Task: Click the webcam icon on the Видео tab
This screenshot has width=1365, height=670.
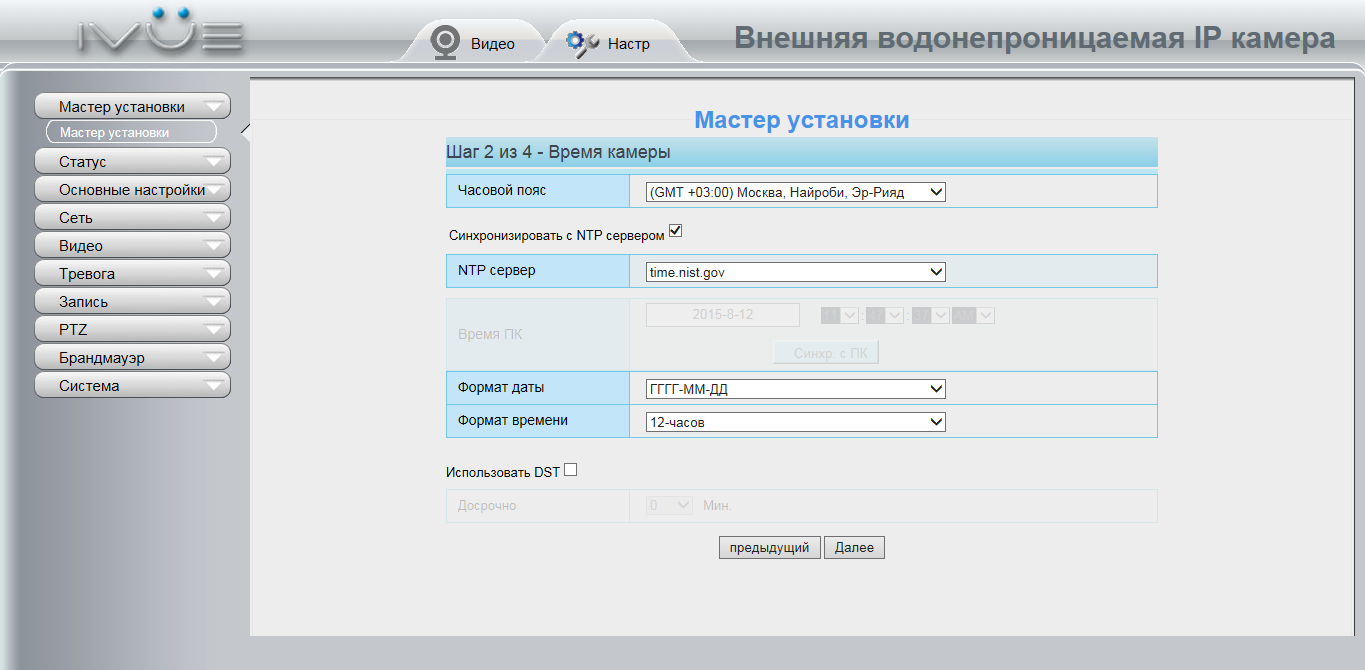Action: [x=445, y=43]
